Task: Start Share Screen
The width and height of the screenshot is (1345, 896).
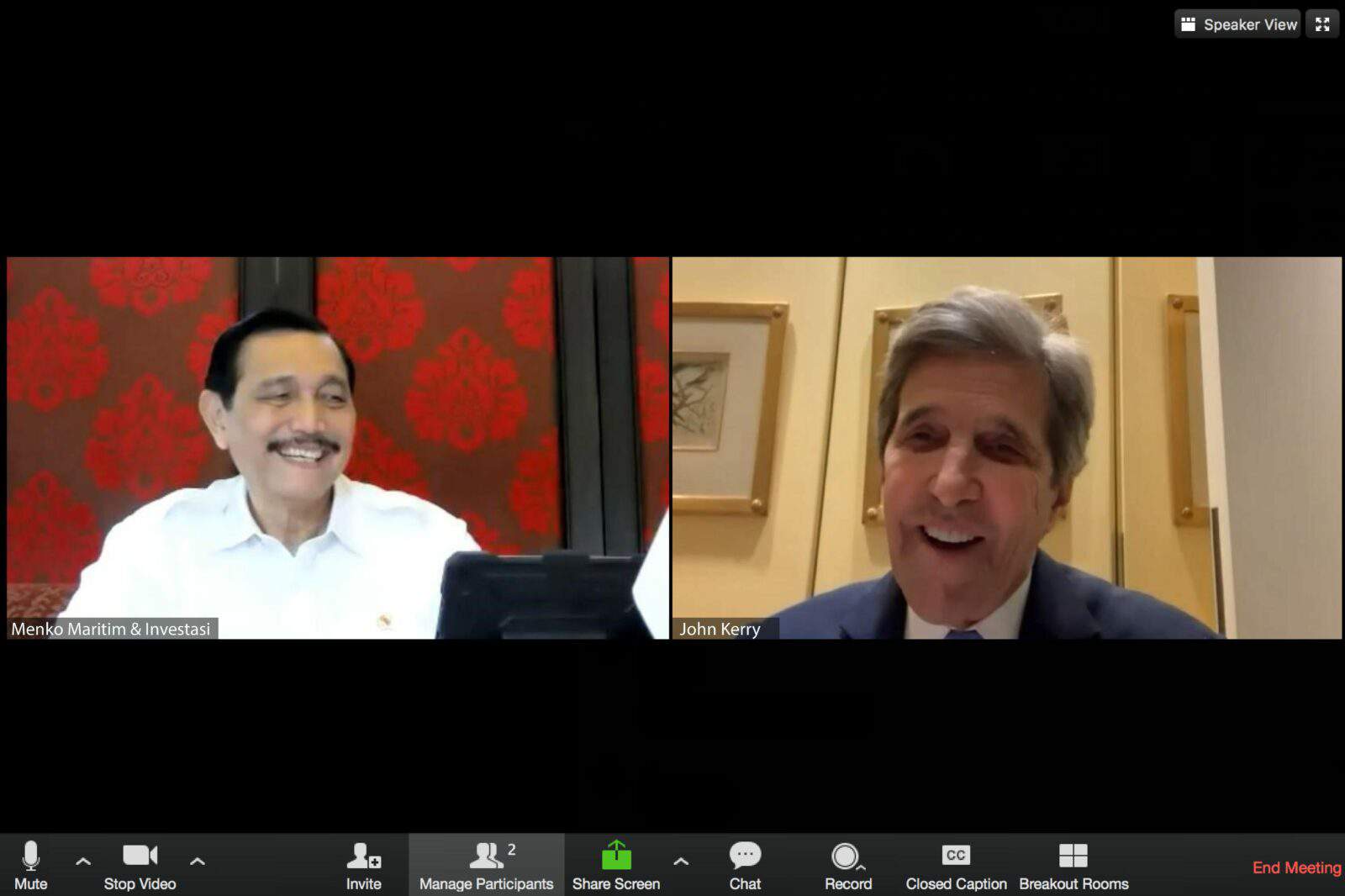Action: point(616,866)
